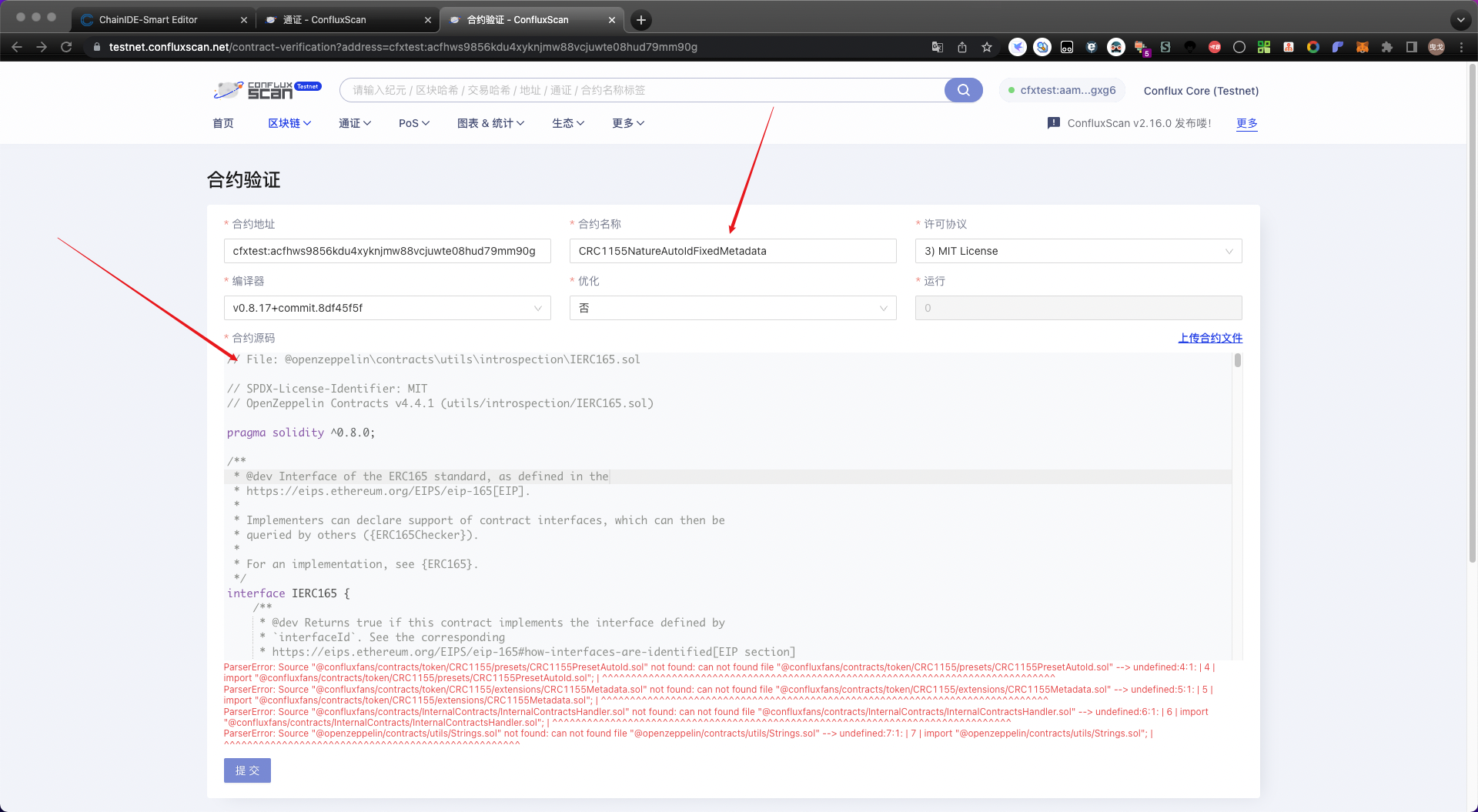
Task: Expand the 生态 menu
Action: [568, 123]
